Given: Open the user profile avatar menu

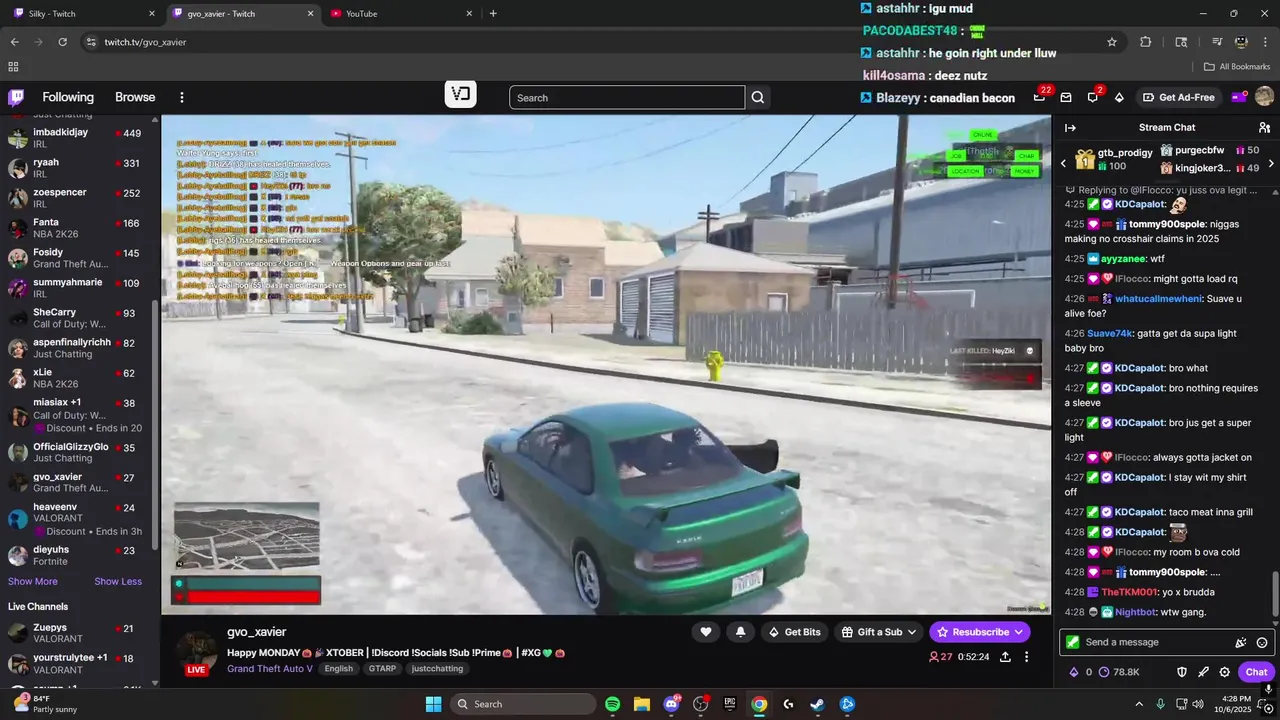Looking at the screenshot, I should click(1264, 97).
